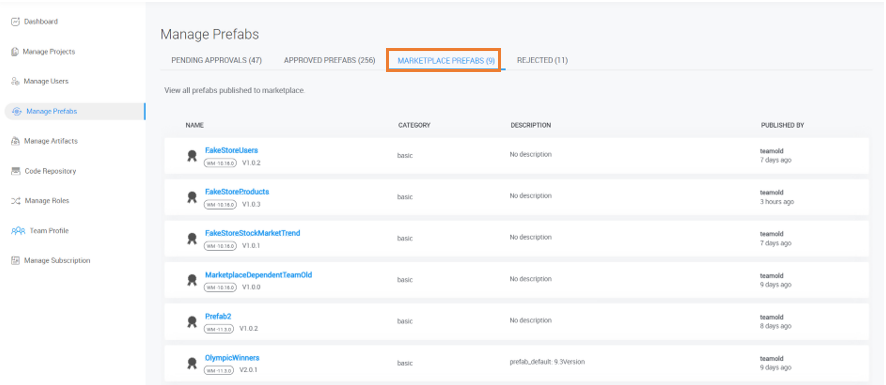Select Manage Prefabs in the sidebar

pos(75,111)
